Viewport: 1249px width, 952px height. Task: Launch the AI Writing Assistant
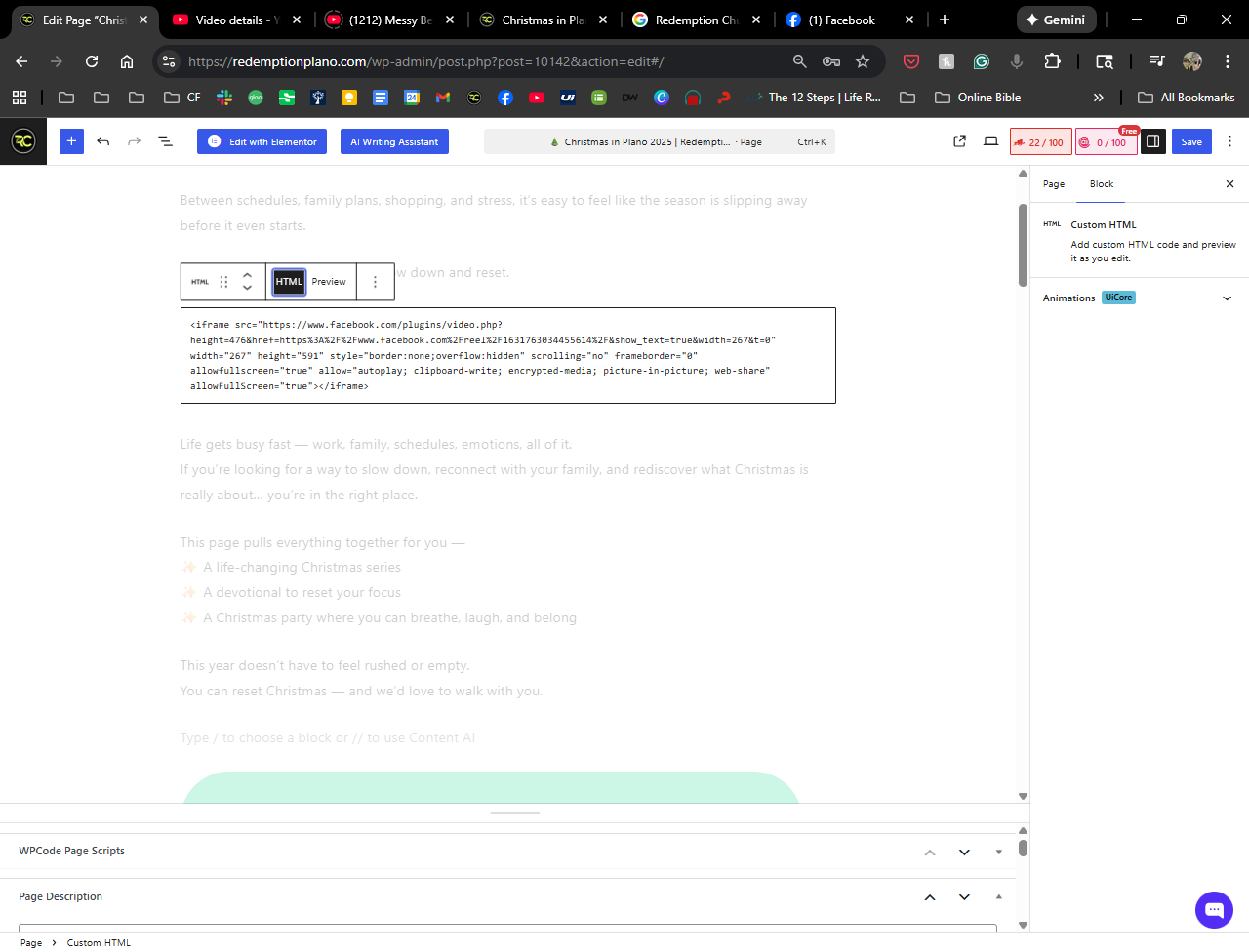pyautogui.click(x=394, y=141)
